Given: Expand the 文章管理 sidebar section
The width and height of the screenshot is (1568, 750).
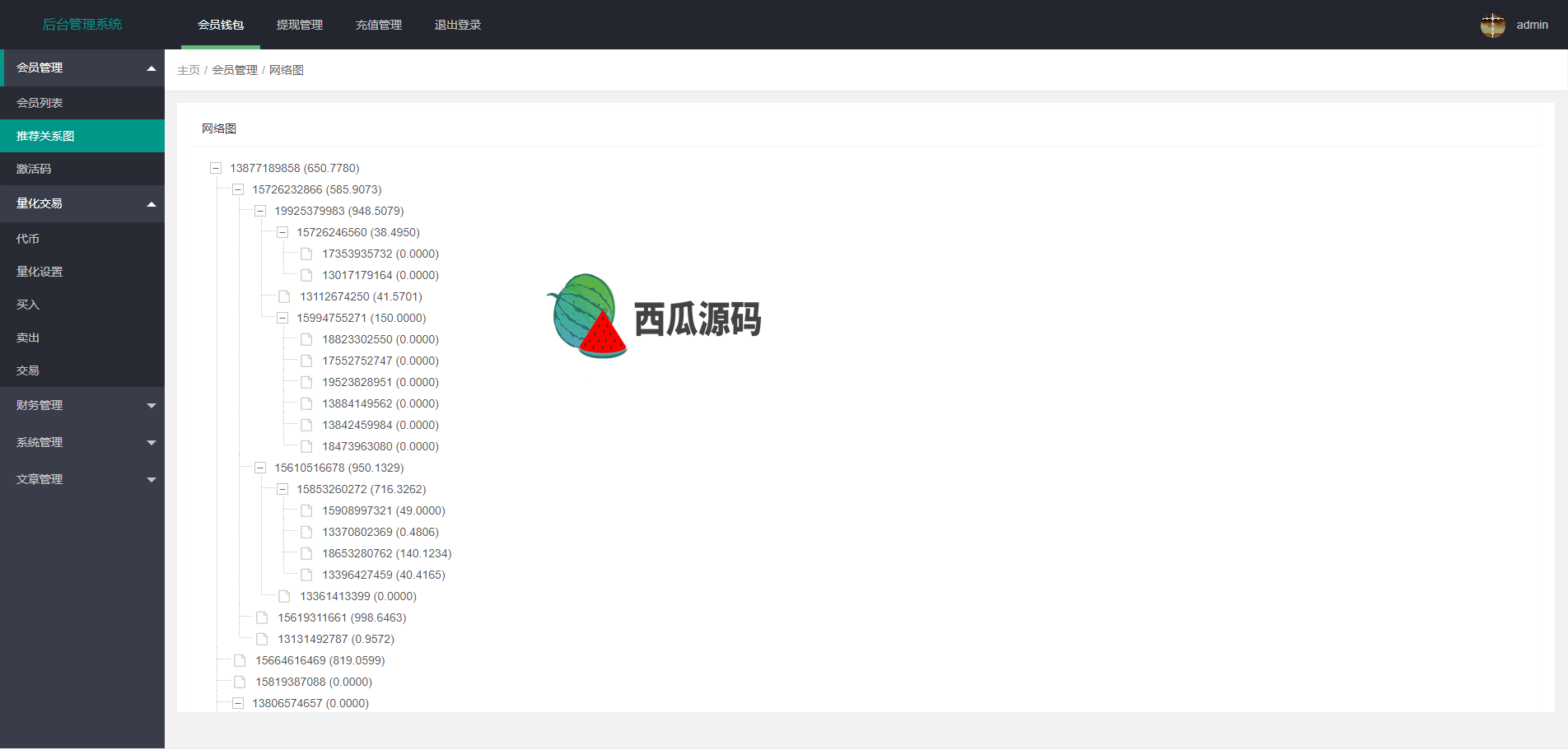Looking at the screenshot, I should tap(82, 479).
